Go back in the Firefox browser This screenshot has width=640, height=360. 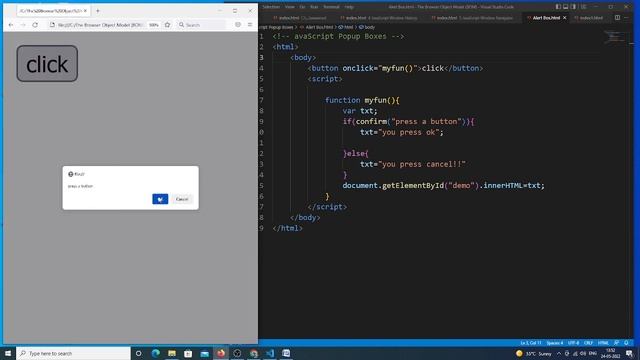(11, 25)
